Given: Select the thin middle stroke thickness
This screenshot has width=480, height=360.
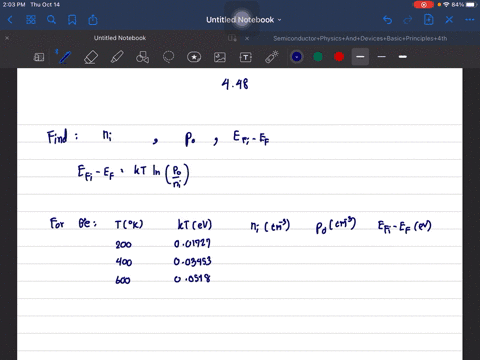Looking at the screenshot, I should point(382,57).
